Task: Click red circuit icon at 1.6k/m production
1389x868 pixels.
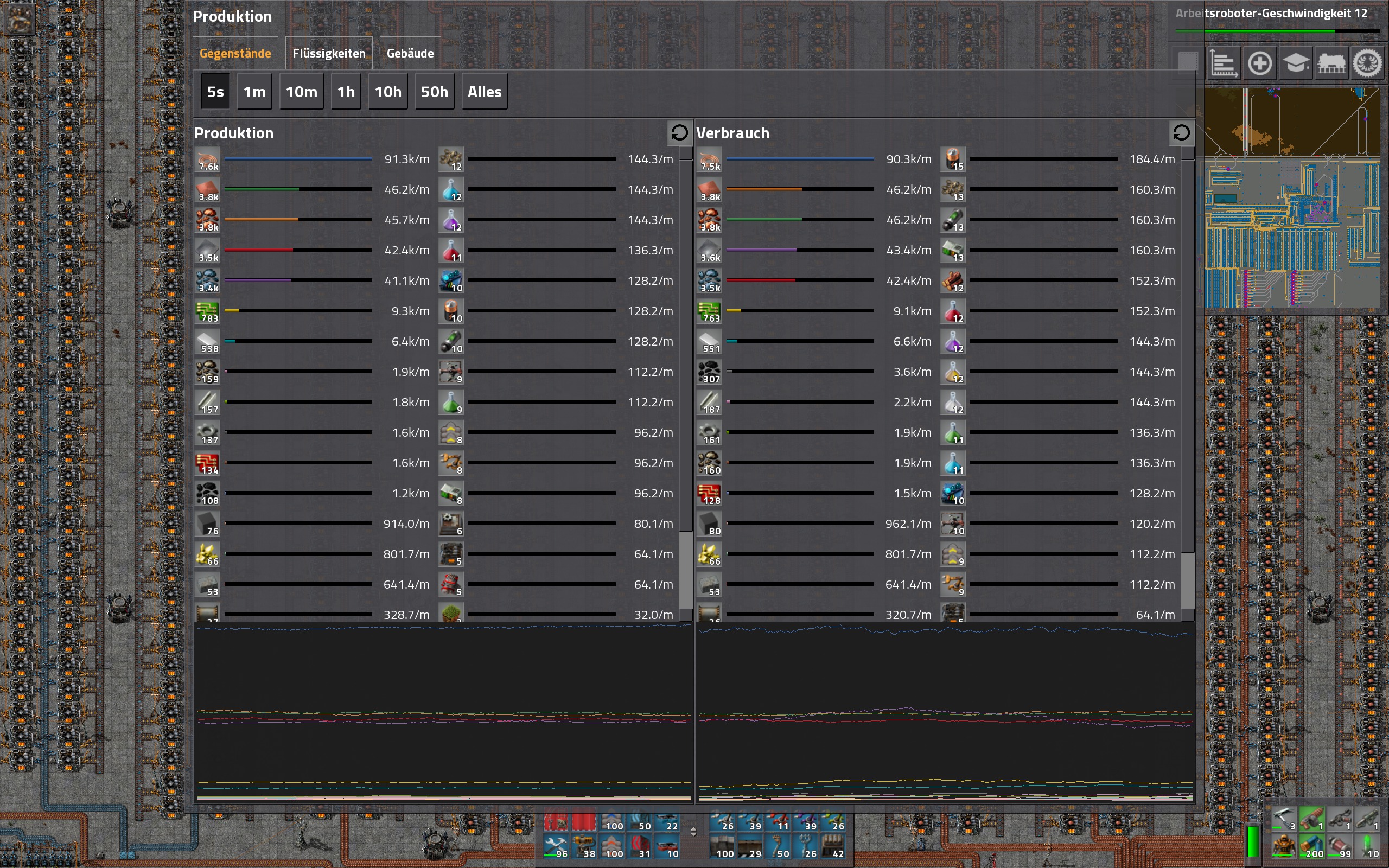Action: 207,463
